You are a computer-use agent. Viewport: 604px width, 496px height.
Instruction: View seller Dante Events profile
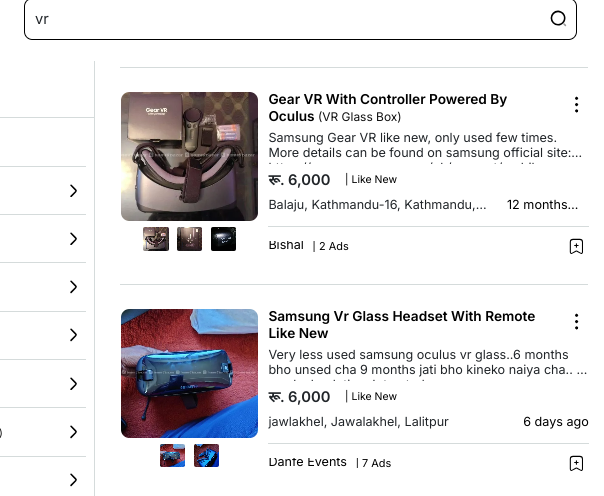pyautogui.click(x=307, y=462)
